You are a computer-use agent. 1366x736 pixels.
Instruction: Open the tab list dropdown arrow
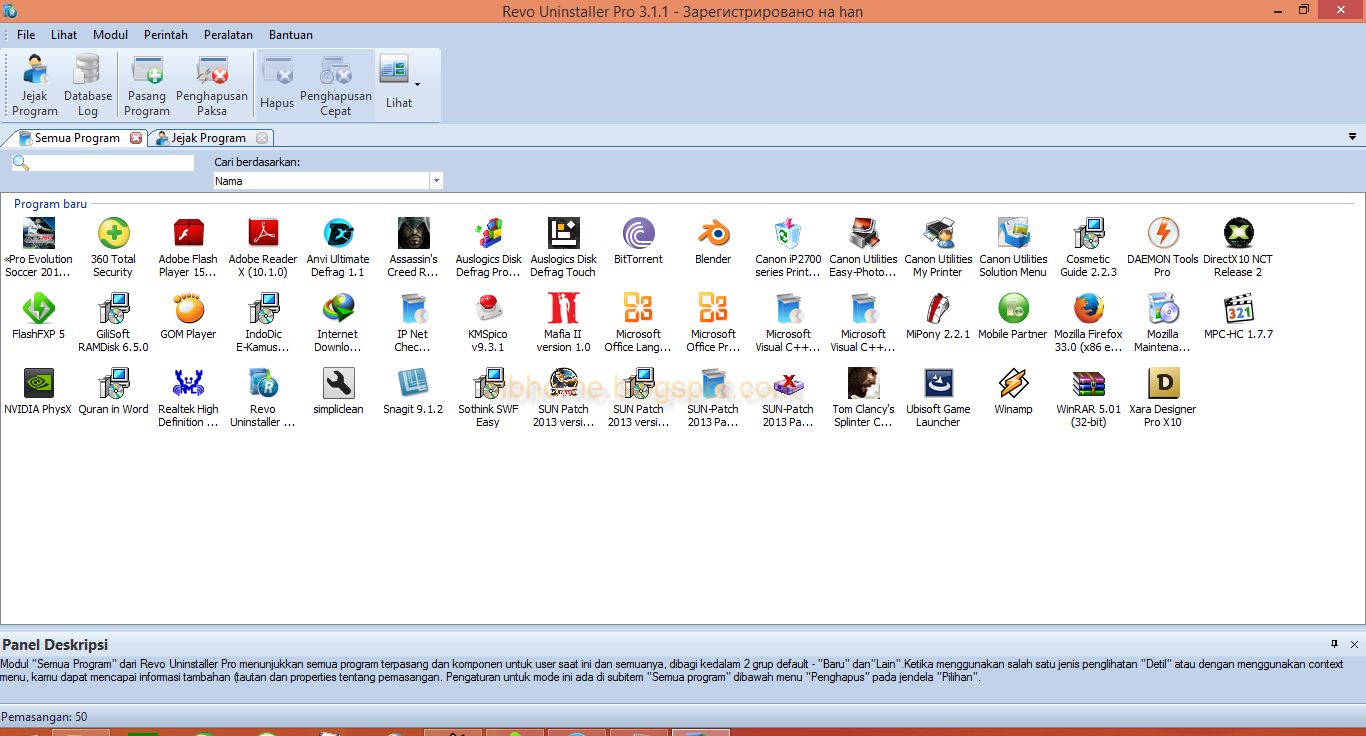point(1353,137)
